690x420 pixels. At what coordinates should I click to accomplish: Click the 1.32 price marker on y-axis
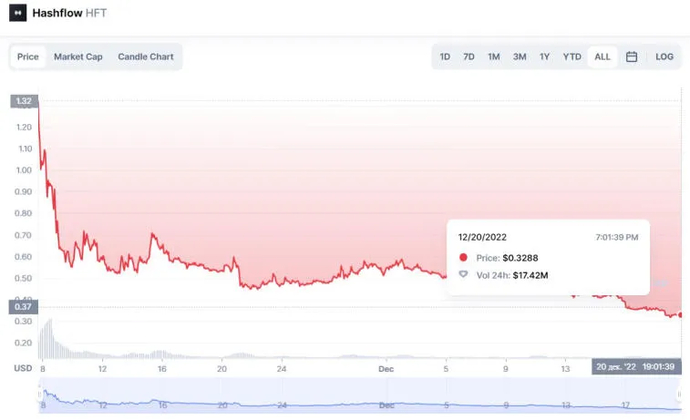tap(23, 101)
